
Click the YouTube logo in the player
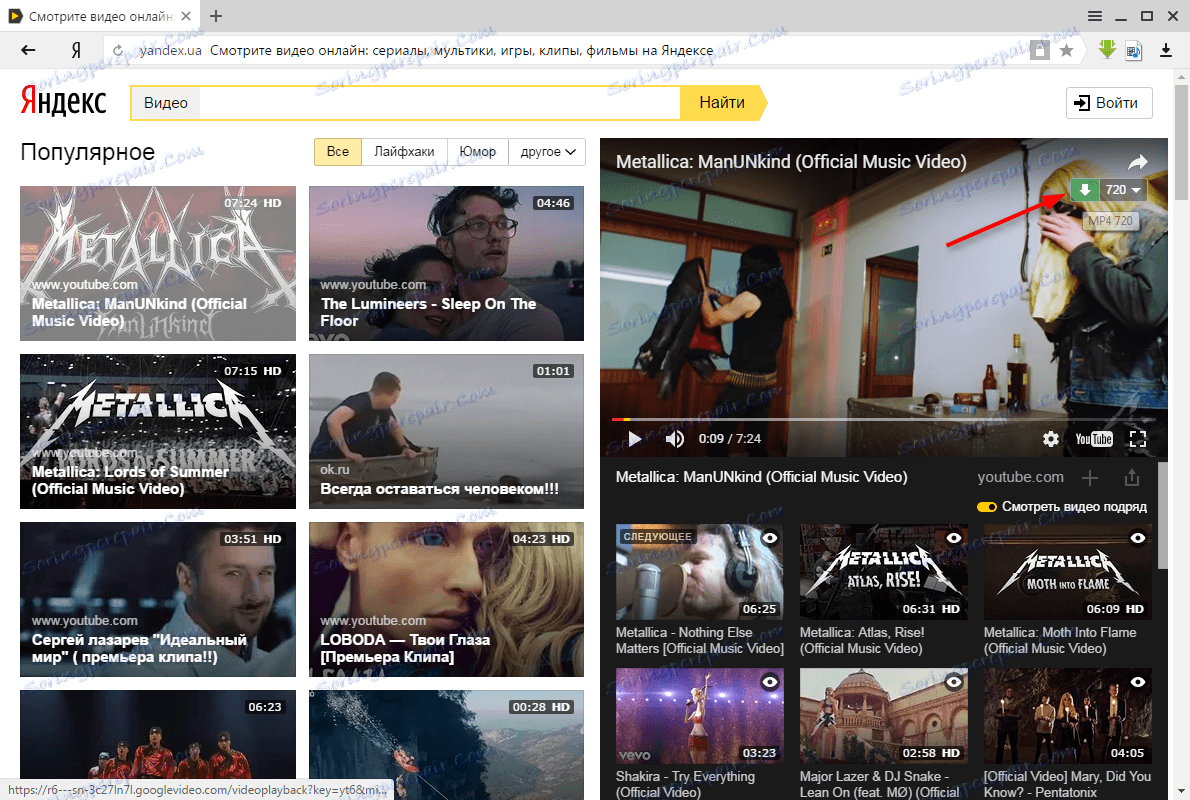[1094, 439]
